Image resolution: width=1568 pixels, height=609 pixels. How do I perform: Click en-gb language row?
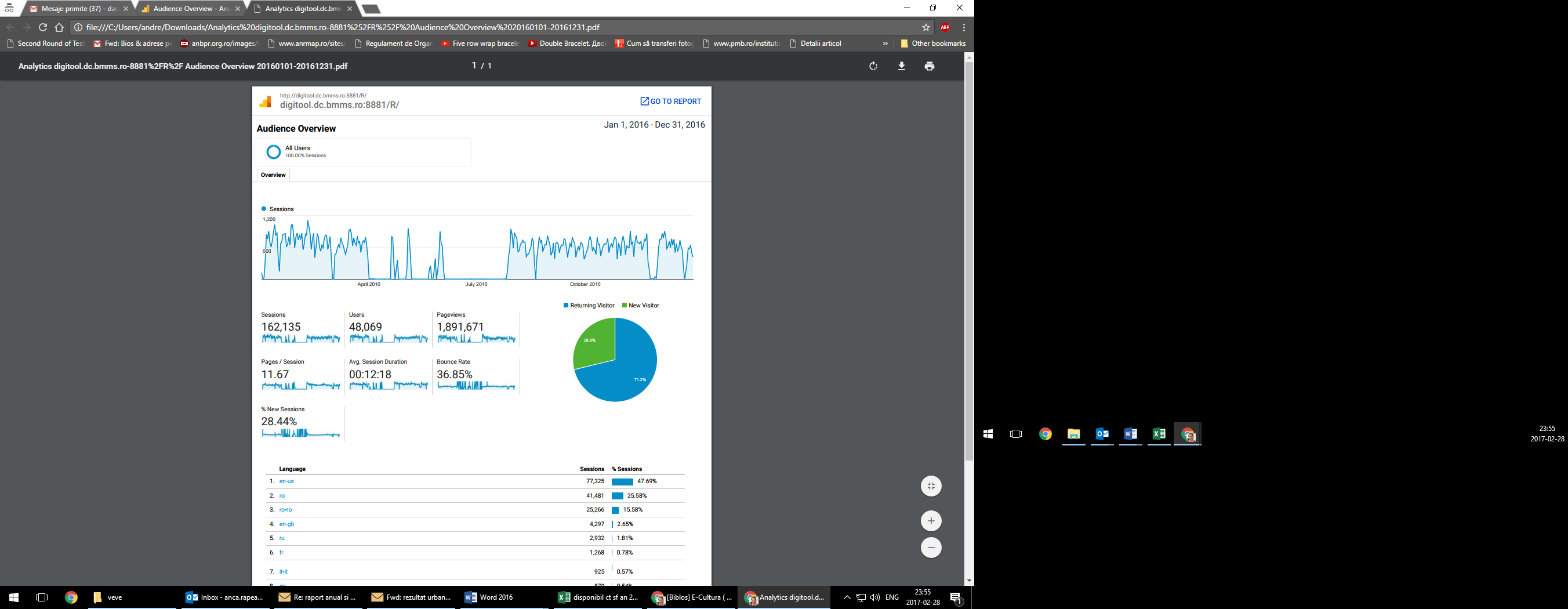click(x=475, y=524)
